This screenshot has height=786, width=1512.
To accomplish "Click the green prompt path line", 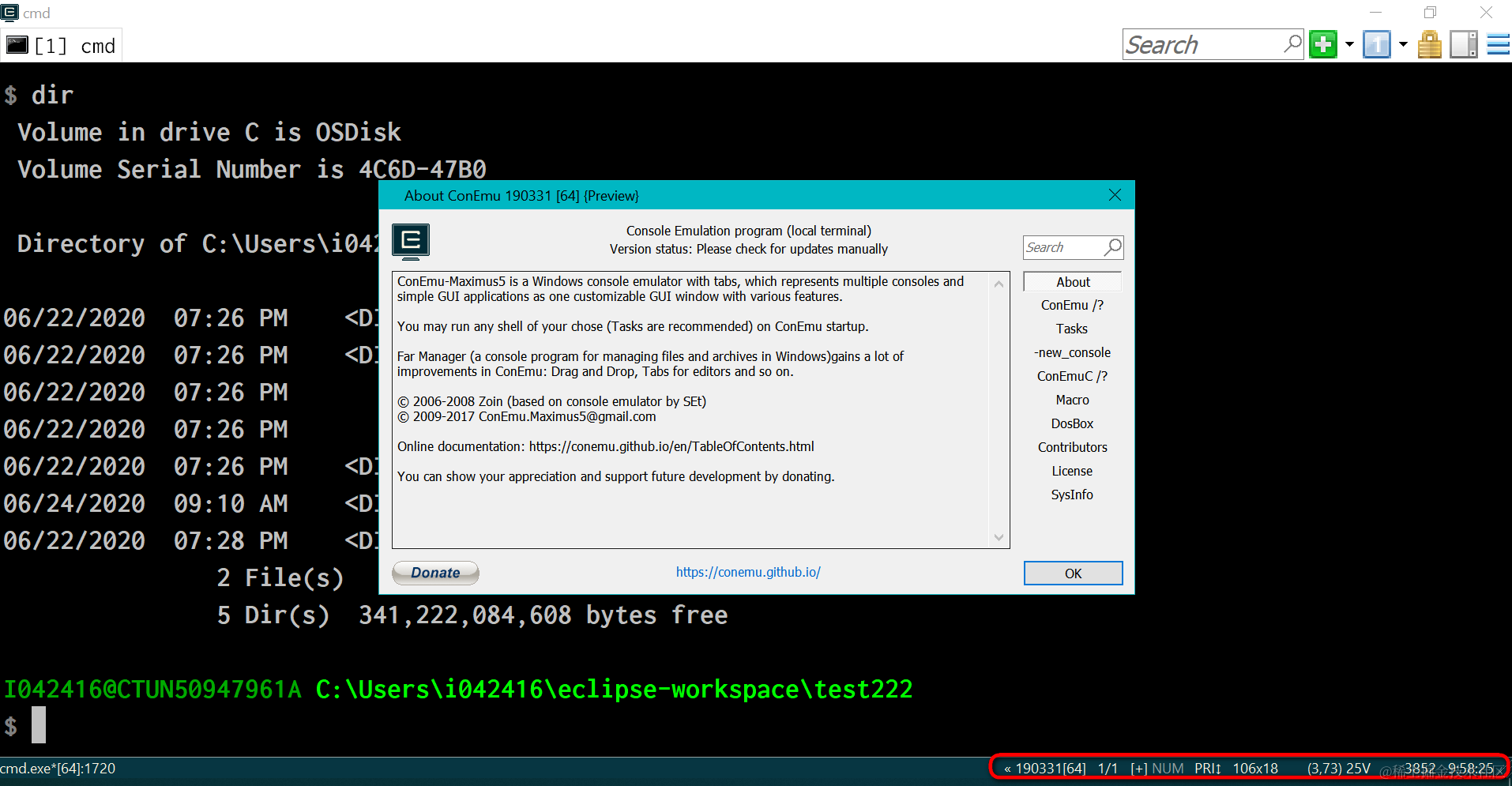I will coord(458,690).
